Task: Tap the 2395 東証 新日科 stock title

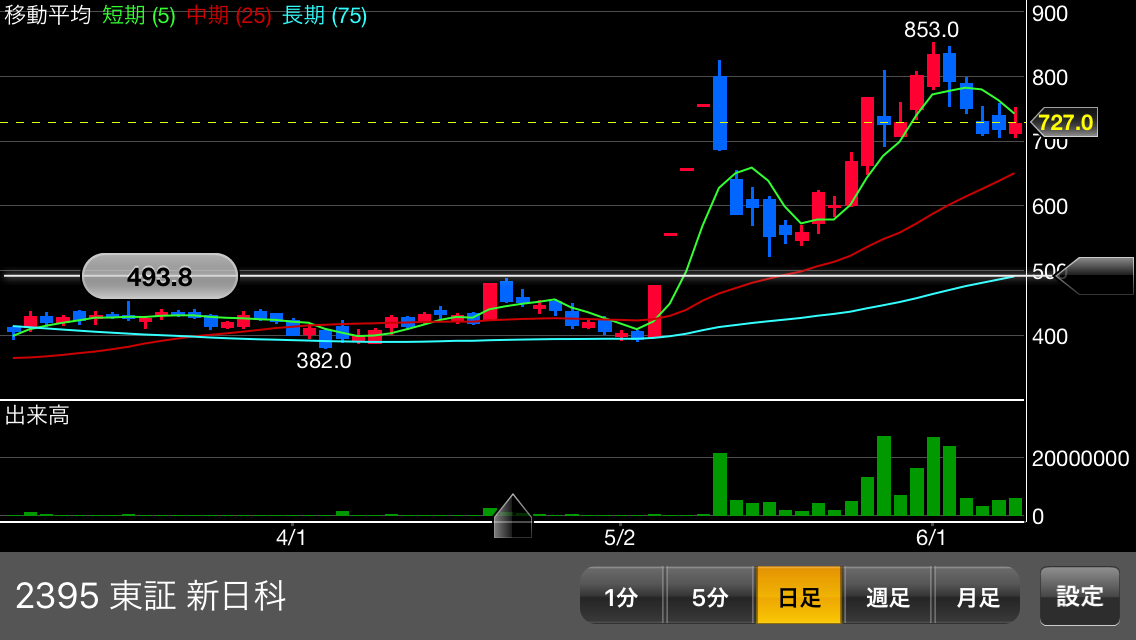Action: (x=151, y=596)
